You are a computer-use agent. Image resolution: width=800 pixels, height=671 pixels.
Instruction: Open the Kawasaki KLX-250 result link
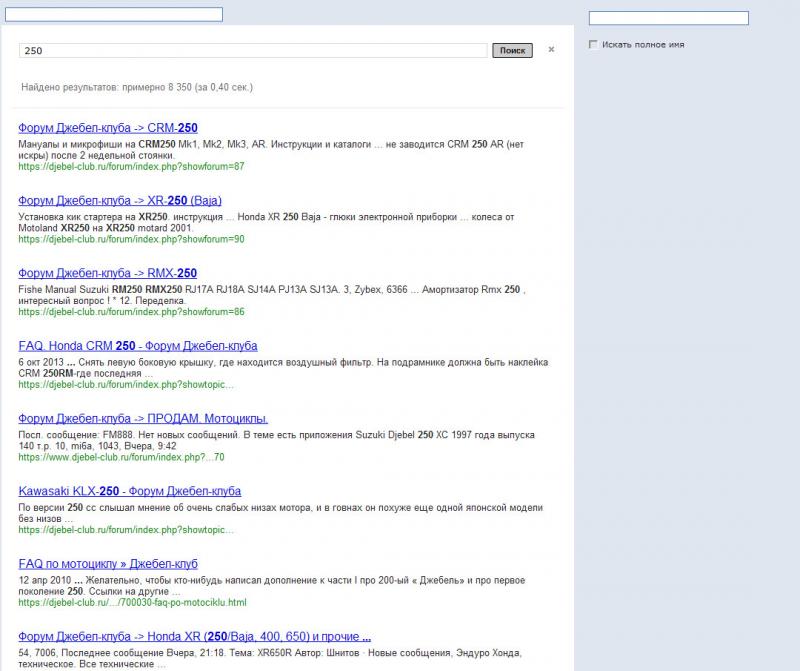coord(130,491)
